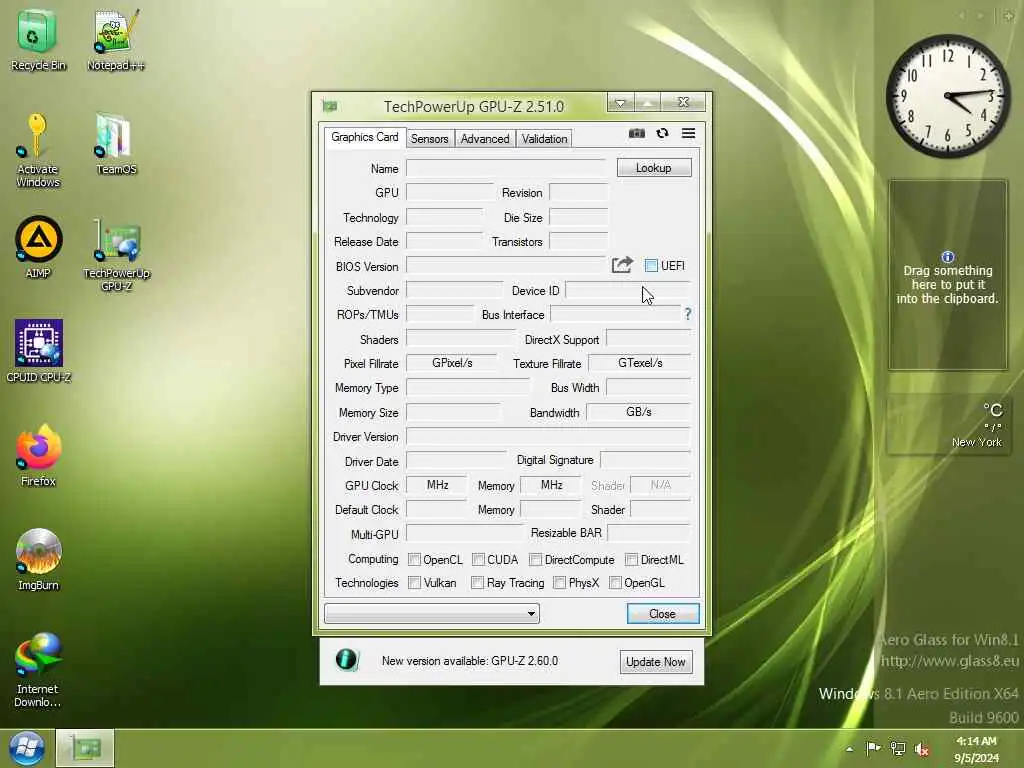Switch to the Validation tab
This screenshot has width=1024, height=768.
[x=544, y=138]
